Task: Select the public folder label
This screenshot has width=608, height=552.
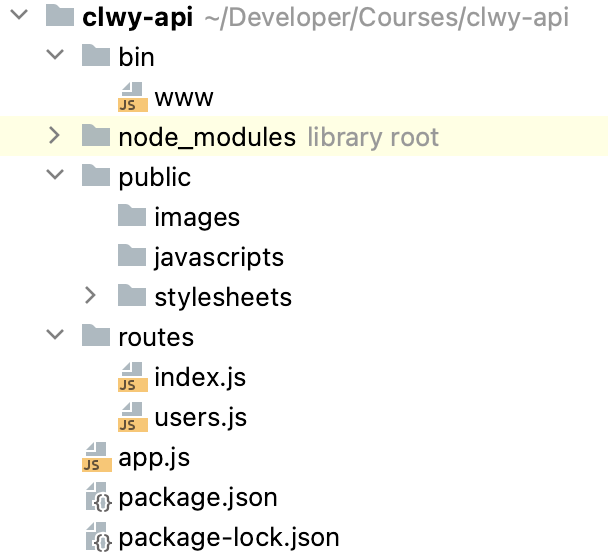Action: (x=155, y=178)
